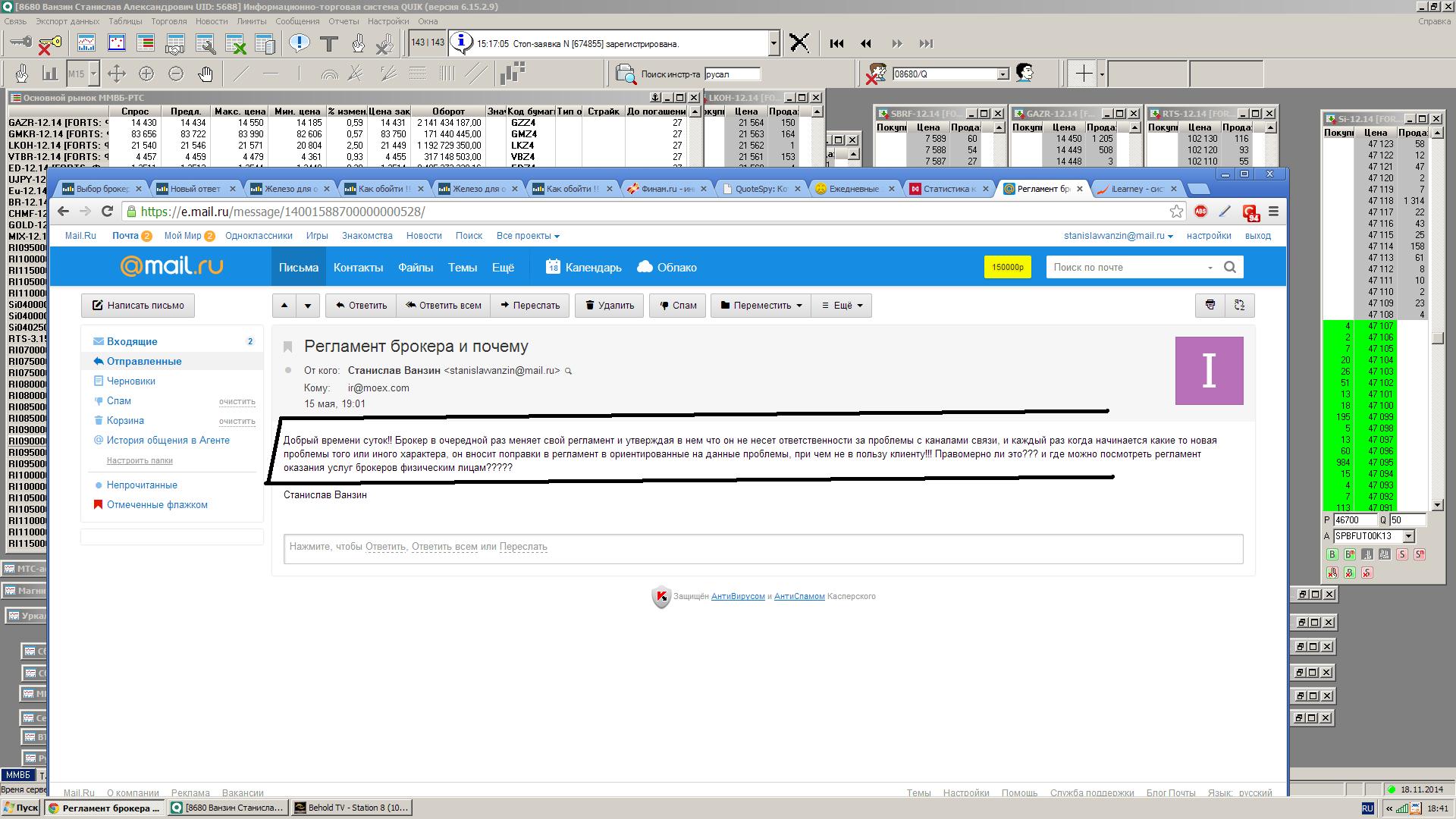Image resolution: width=1456 pixels, height=819 pixels.
Task: Click the yellow 150000р banner
Action: pos(1008,267)
